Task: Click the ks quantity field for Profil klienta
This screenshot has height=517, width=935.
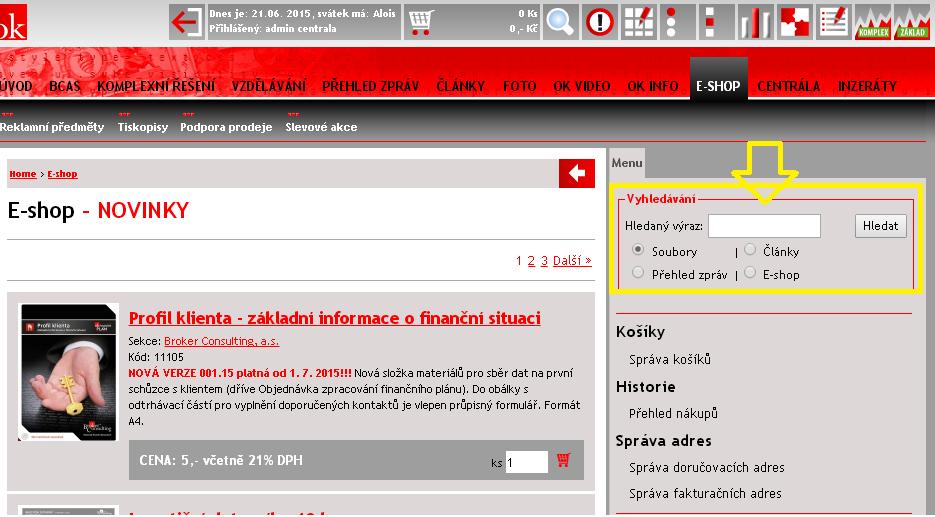Action: point(527,462)
